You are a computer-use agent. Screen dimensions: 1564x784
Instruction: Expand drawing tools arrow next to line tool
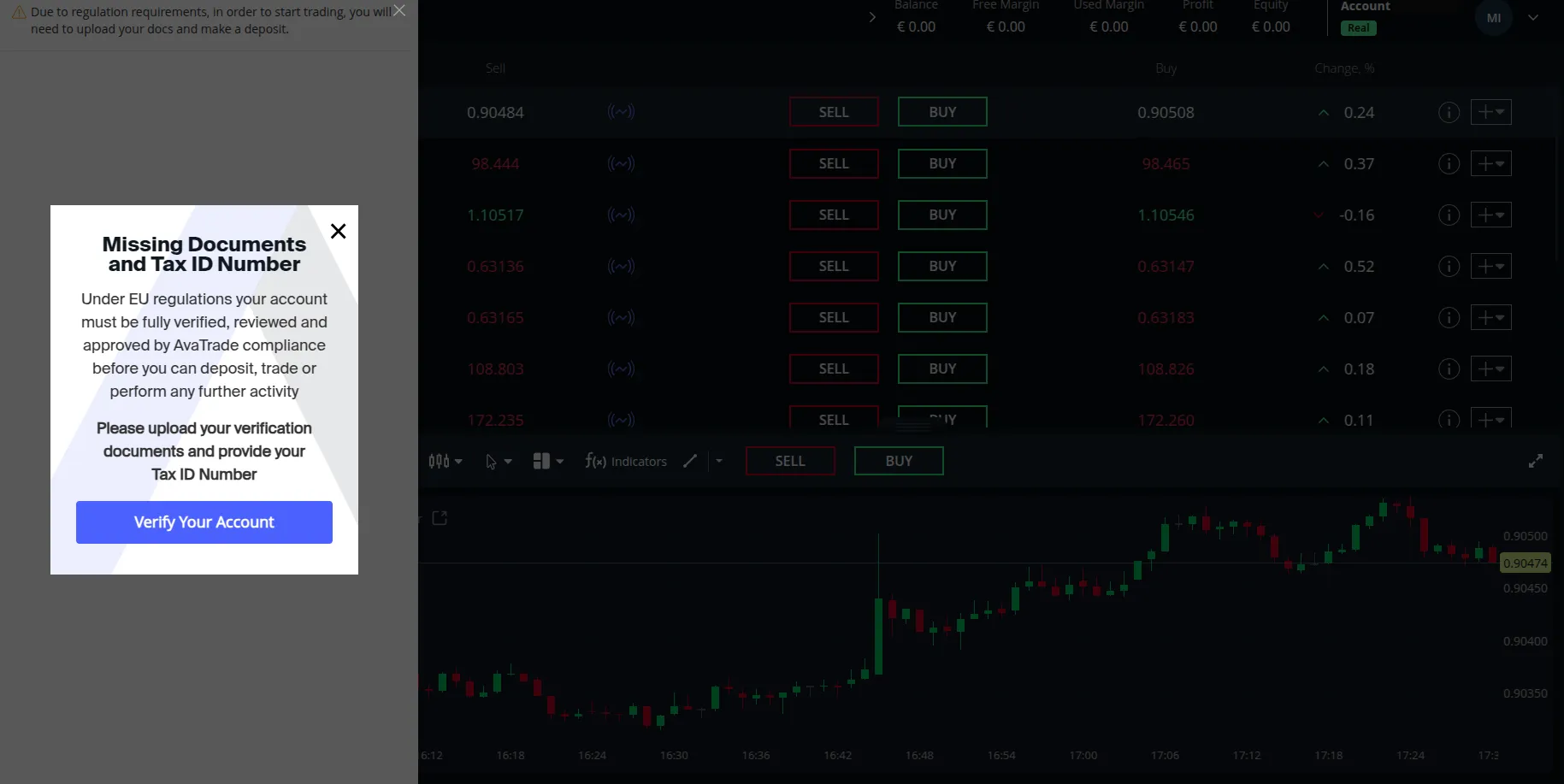(x=719, y=461)
